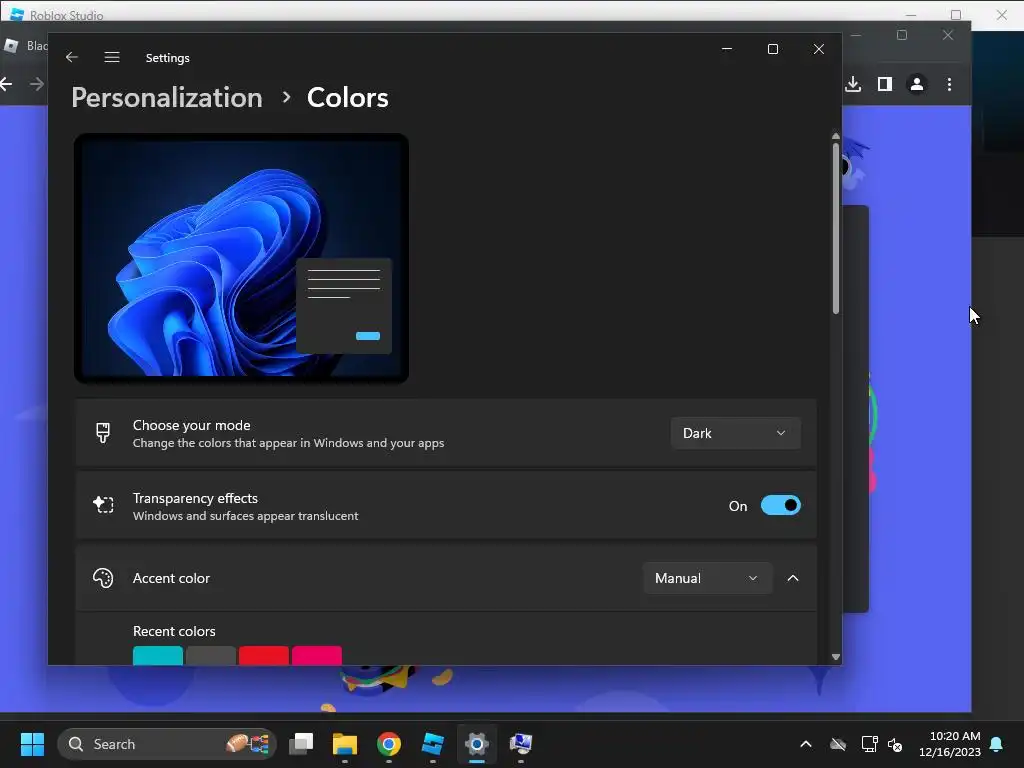Click the network tray icon
1024x768 pixels.
pyautogui.click(x=869, y=744)
